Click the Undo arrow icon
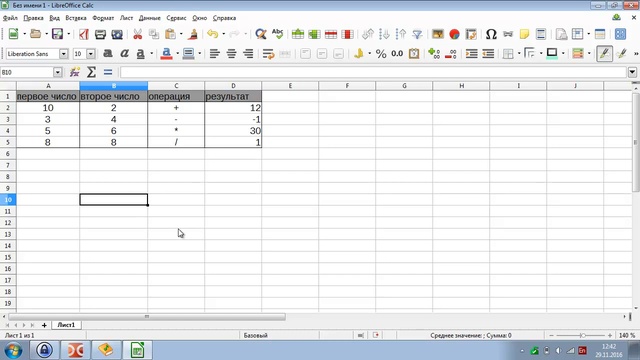 point(213,34)
